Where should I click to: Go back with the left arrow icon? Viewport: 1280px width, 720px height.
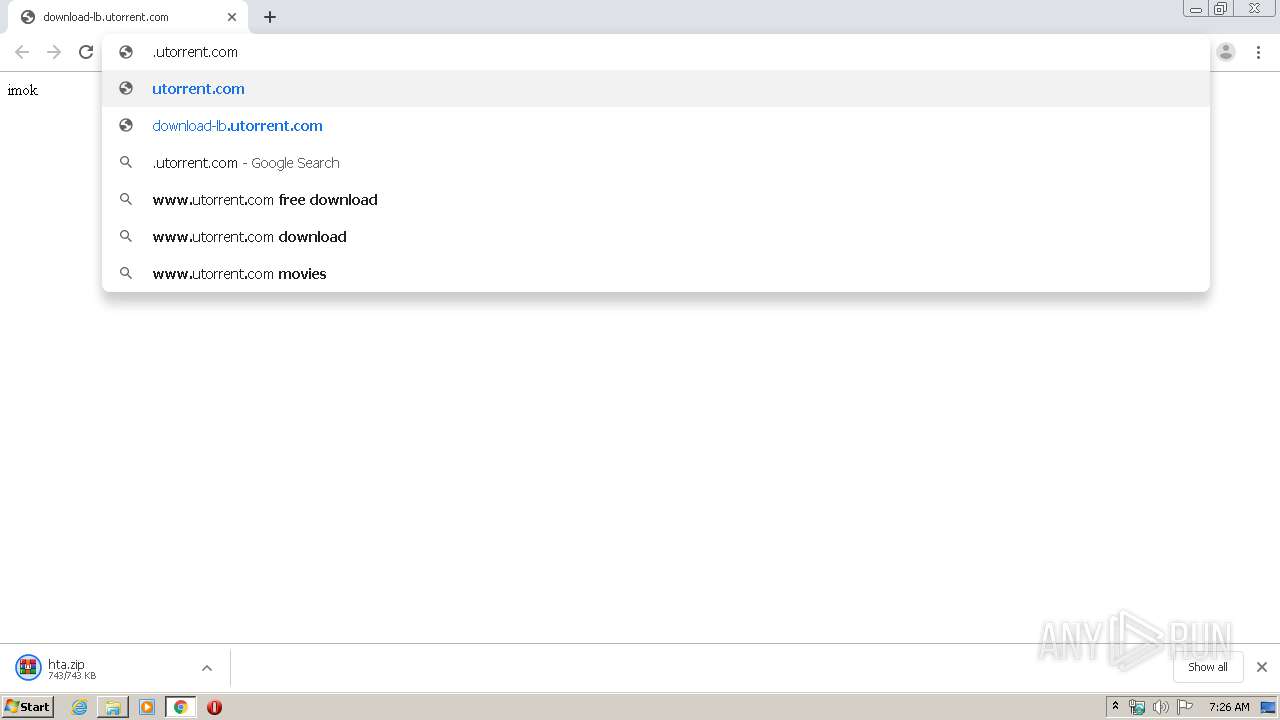pyautogui.click(x=22, y=52)
